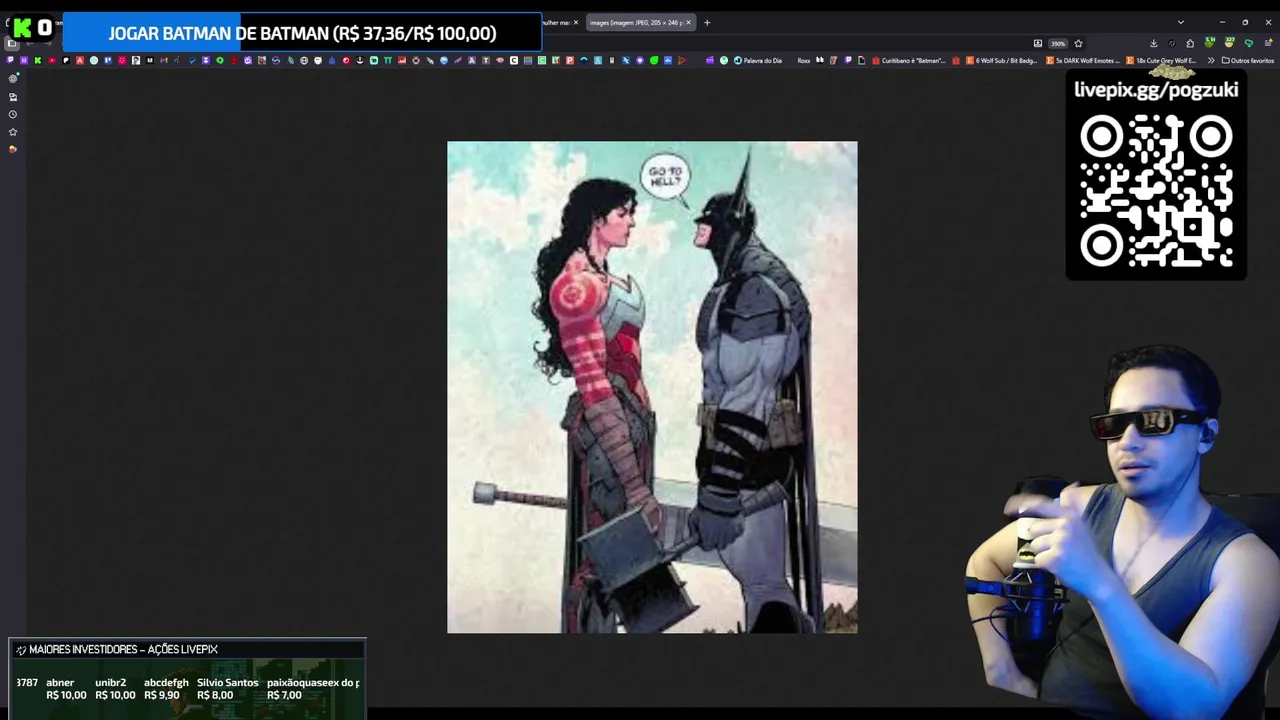
Task: Open the history clock sidebar icon
Action: [13, 114]
